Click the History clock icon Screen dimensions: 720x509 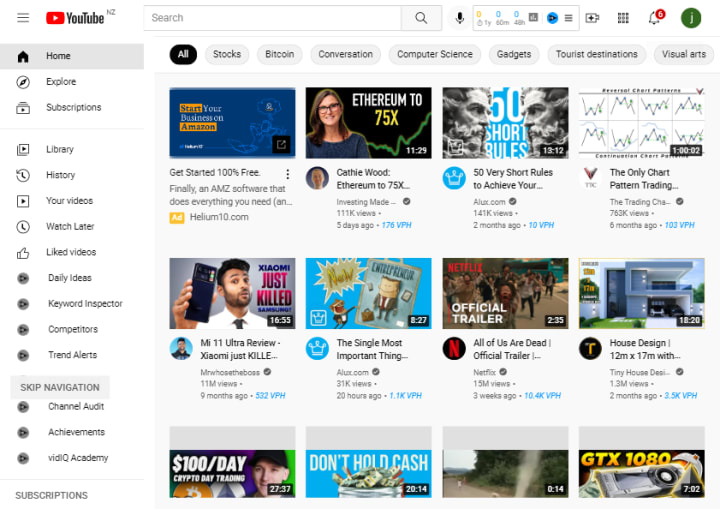23,175
